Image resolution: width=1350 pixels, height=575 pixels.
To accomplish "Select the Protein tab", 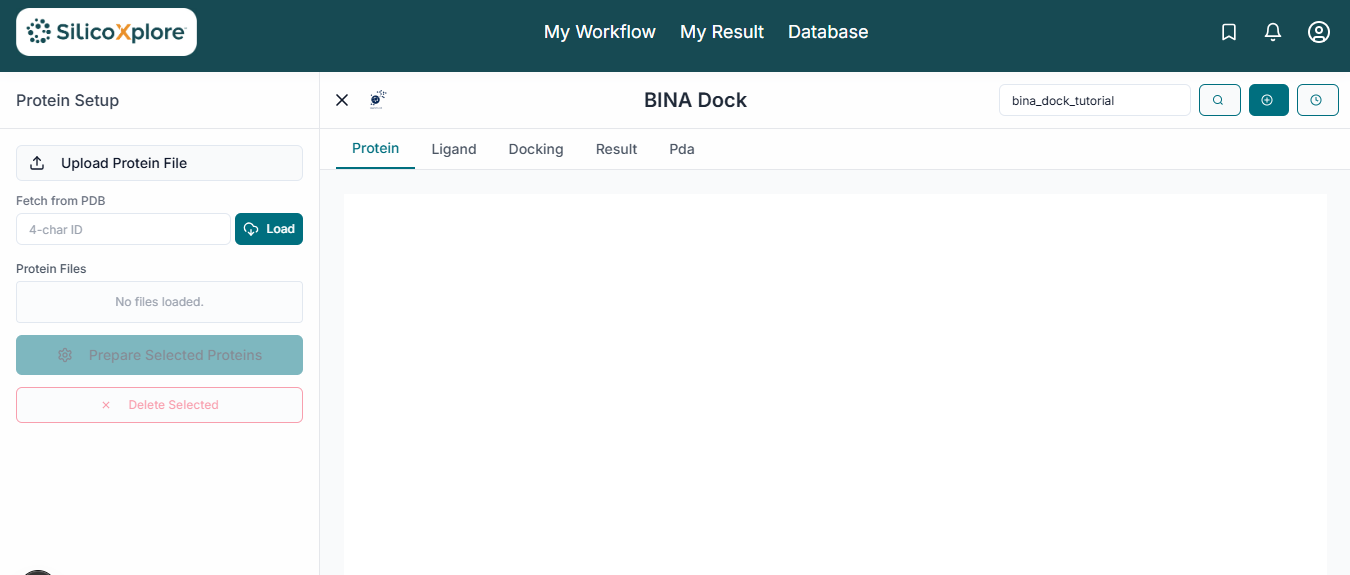I will coord(376,149).
